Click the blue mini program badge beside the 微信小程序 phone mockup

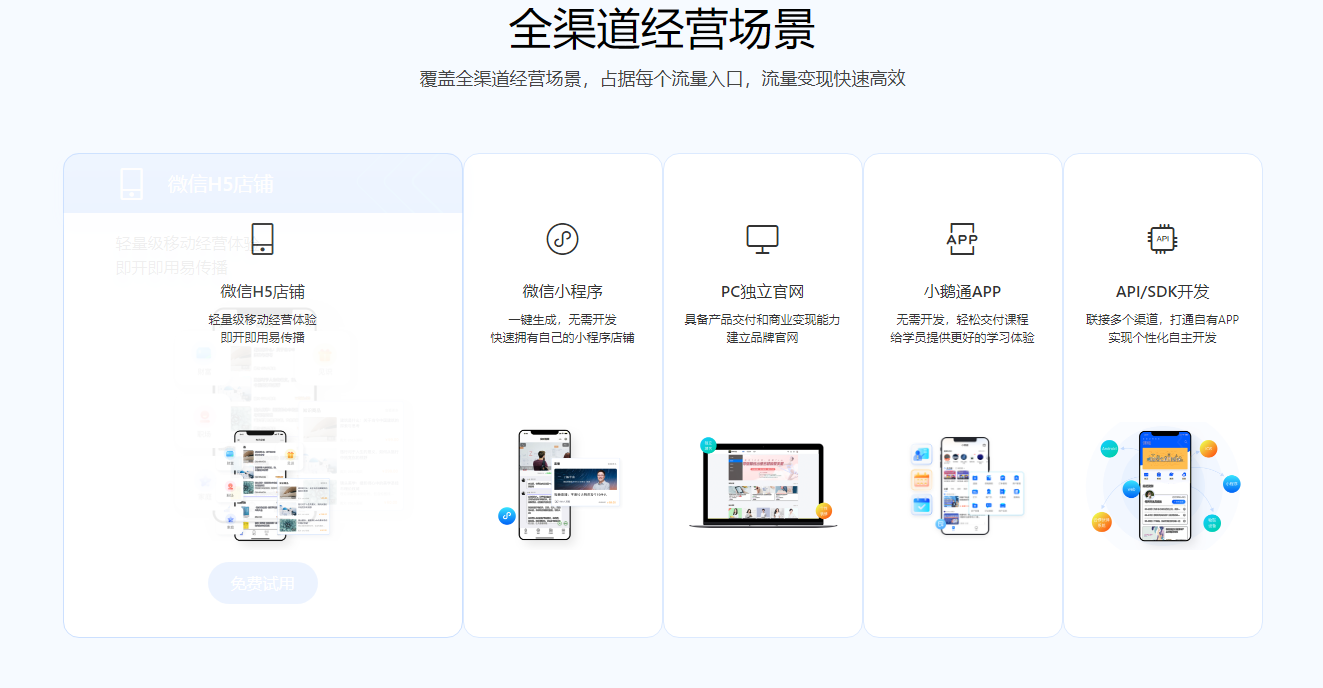[x=506, y=516]
